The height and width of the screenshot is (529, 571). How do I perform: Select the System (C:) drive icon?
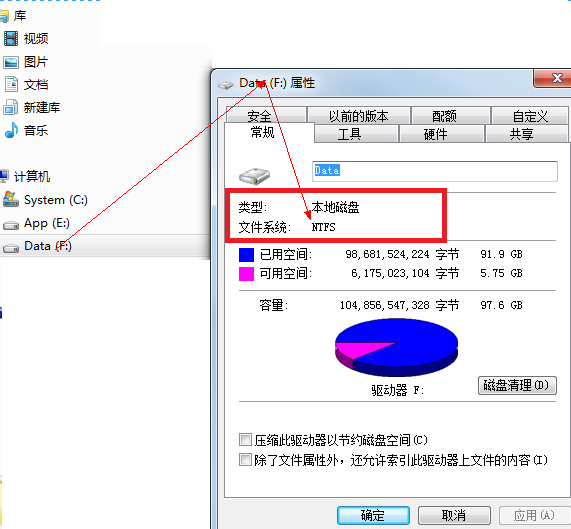click(11, 199)
